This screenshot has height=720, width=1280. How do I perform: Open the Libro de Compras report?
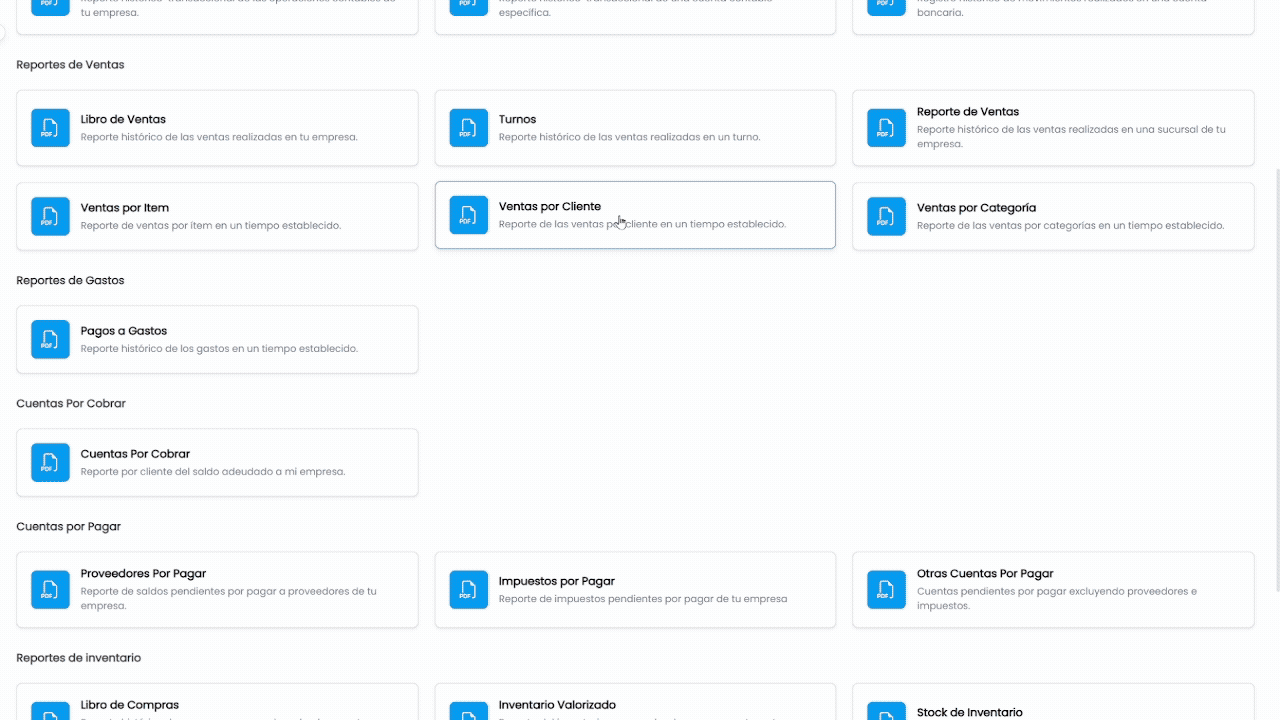click(x=217, y=702)
